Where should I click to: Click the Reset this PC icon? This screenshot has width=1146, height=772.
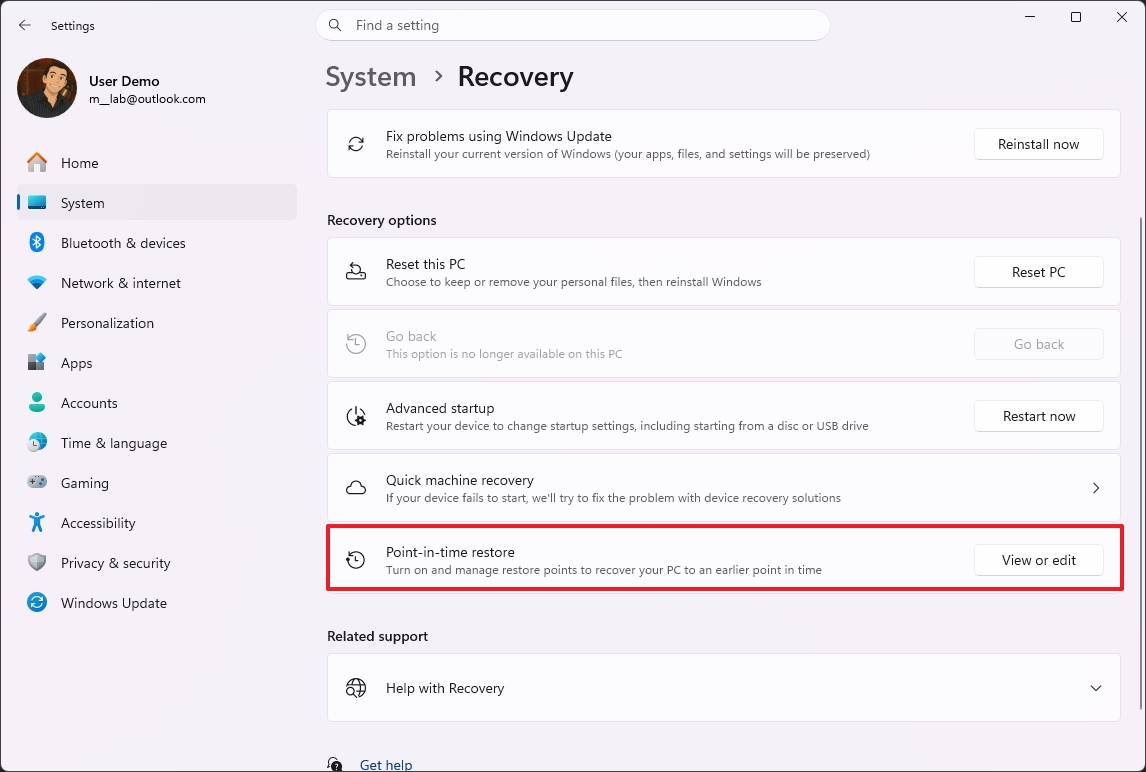point(355,271)
